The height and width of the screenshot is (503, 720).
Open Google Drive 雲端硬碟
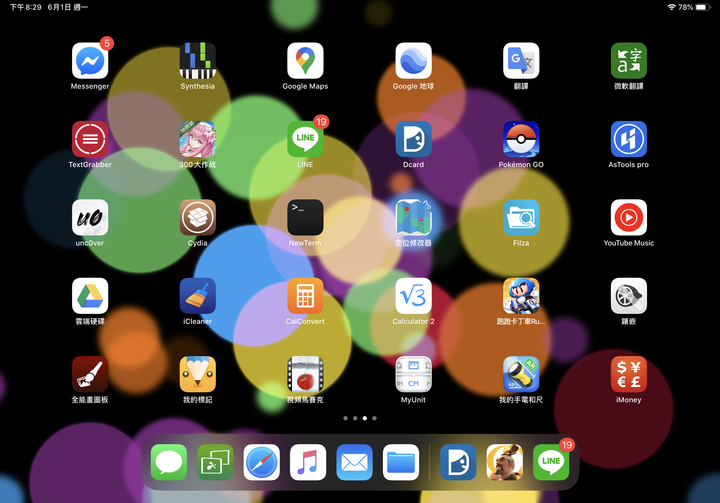(90, 296)
